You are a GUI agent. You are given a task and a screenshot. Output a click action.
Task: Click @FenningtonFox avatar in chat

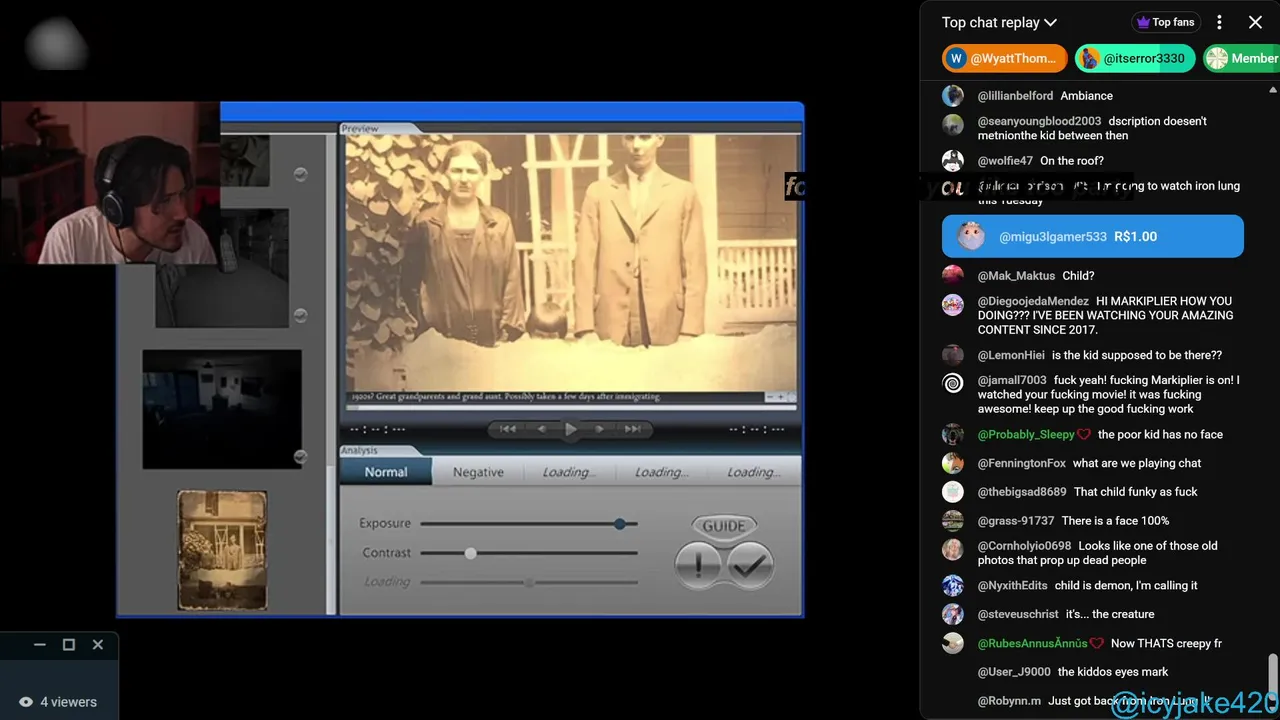[x=953, y=463]
